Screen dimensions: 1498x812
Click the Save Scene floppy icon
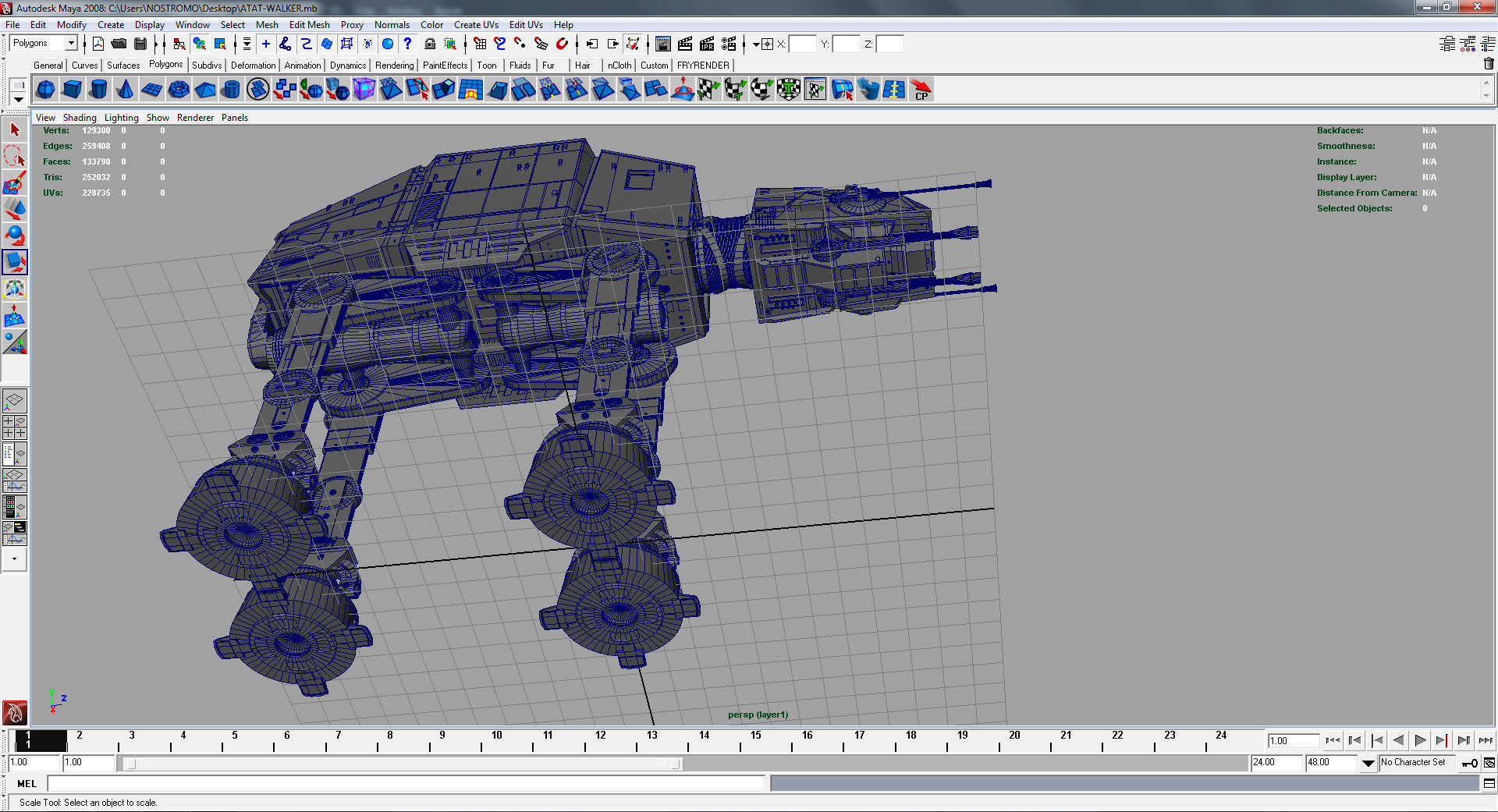(x=140, y=44)
